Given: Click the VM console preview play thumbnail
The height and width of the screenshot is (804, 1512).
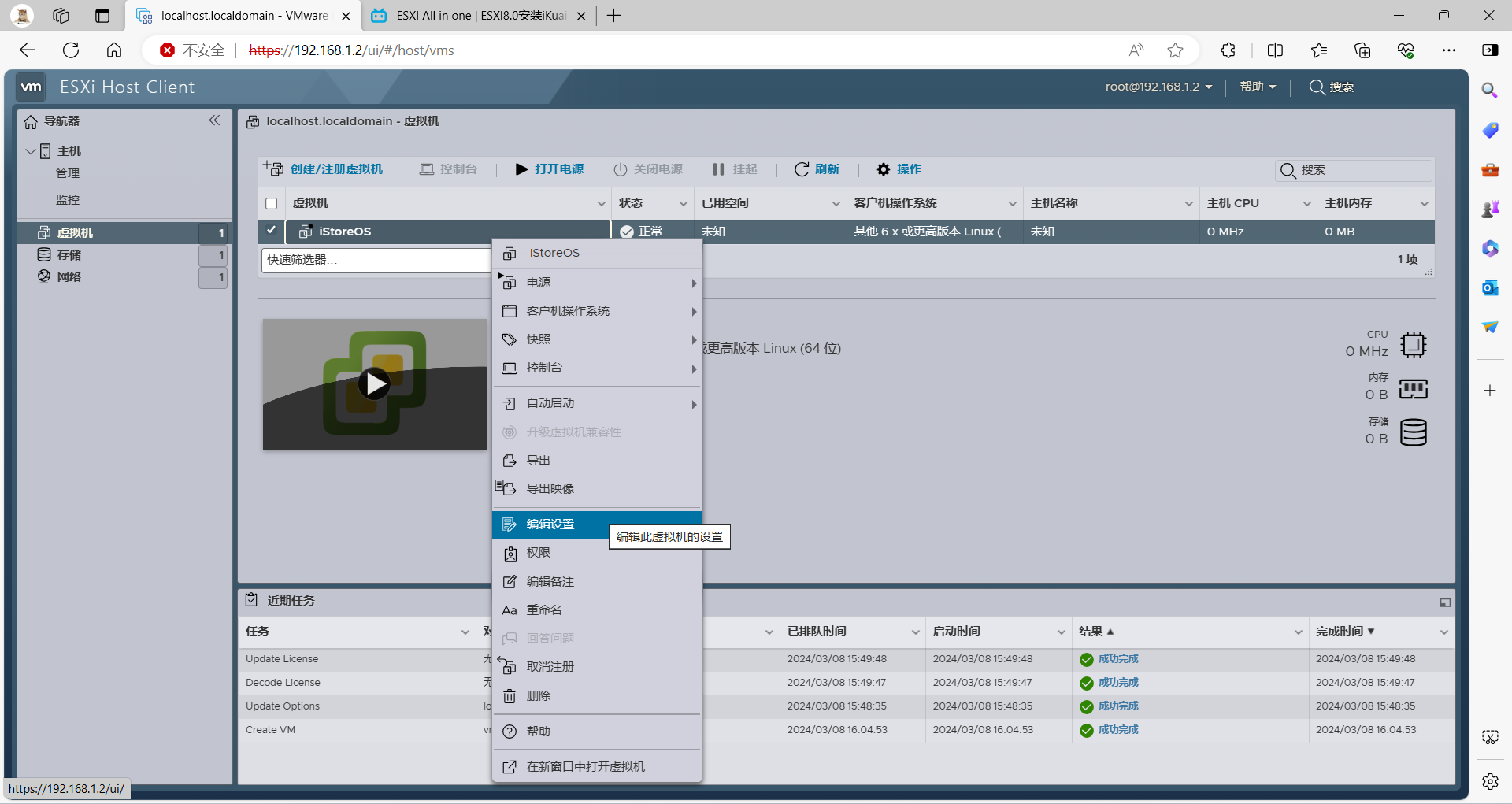Looking at the screenshot, I should (x=375, y=384).
